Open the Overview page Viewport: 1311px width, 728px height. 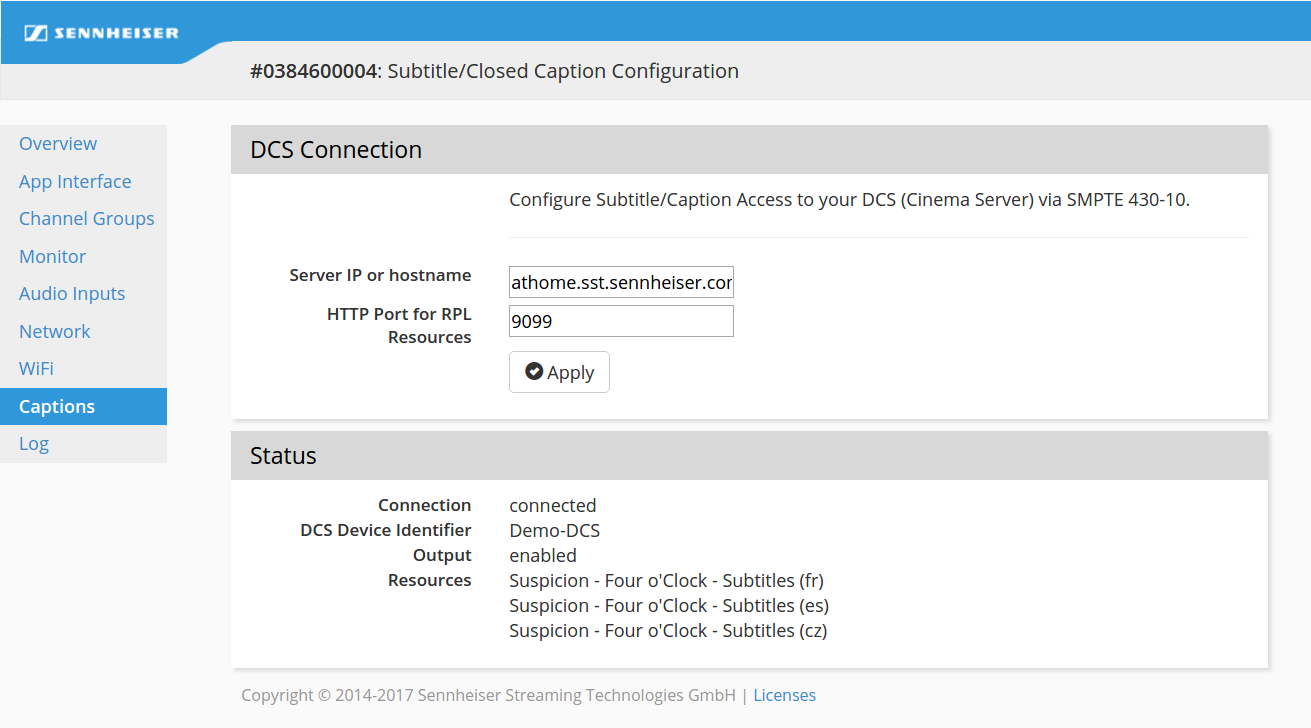[x=58, y=144]
